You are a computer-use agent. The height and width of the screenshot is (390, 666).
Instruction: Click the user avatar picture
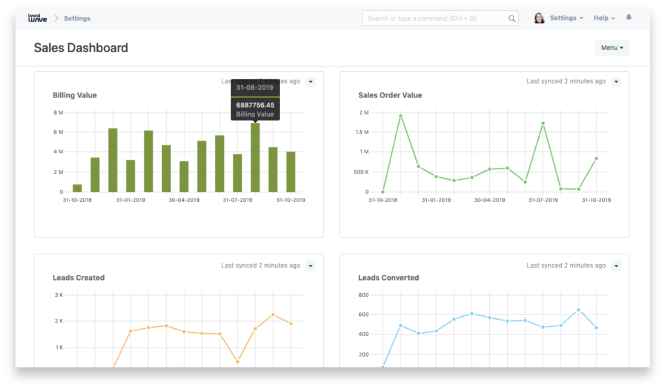pos(539,18)
